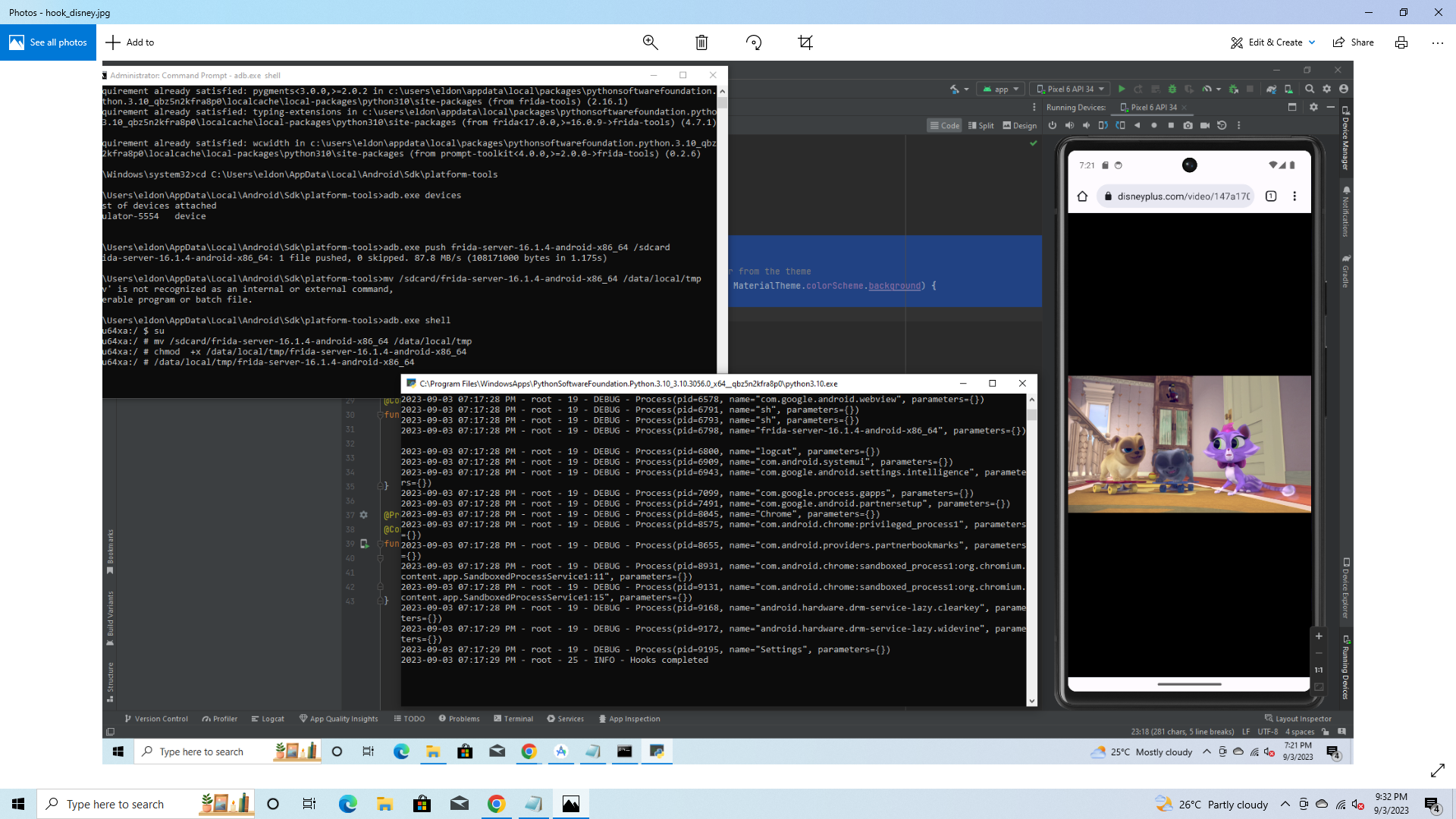Click the Photos app icon on the bottom taskbar

pyautogui.click(x=571, y=804)
